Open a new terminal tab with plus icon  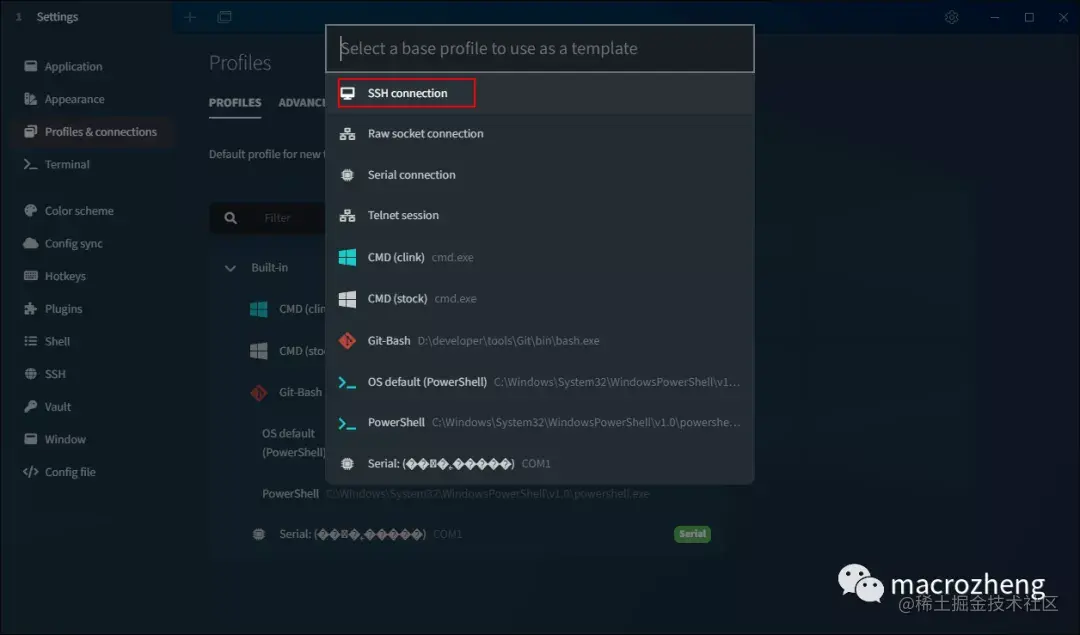click(x=189, y=17)
